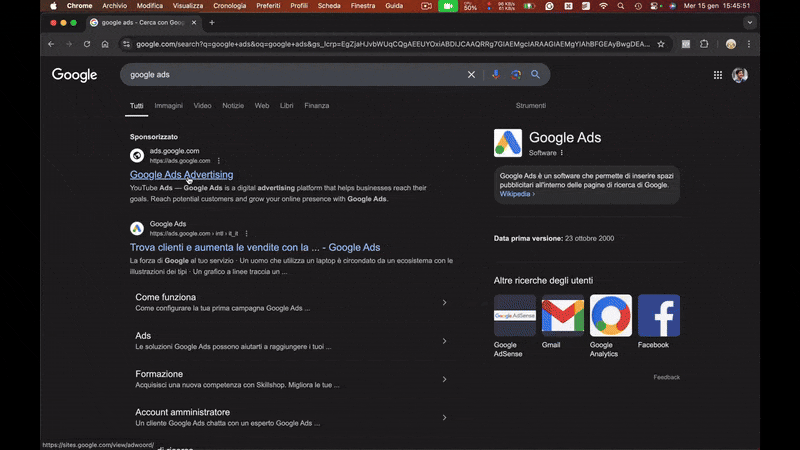Open the Cronologia menu
The width and height of the screenshot is (800, 450).
[229, 6]
